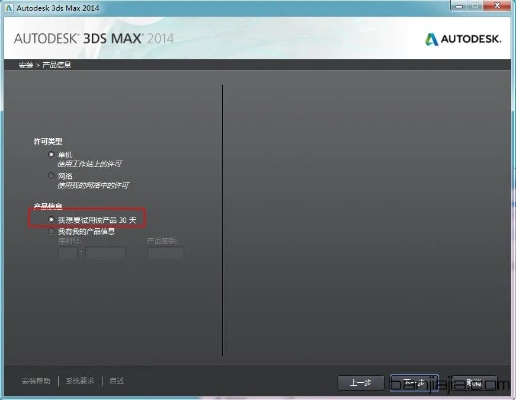Proceed with the 下一步 next button

pyautogui.click(x=414, y=383)
